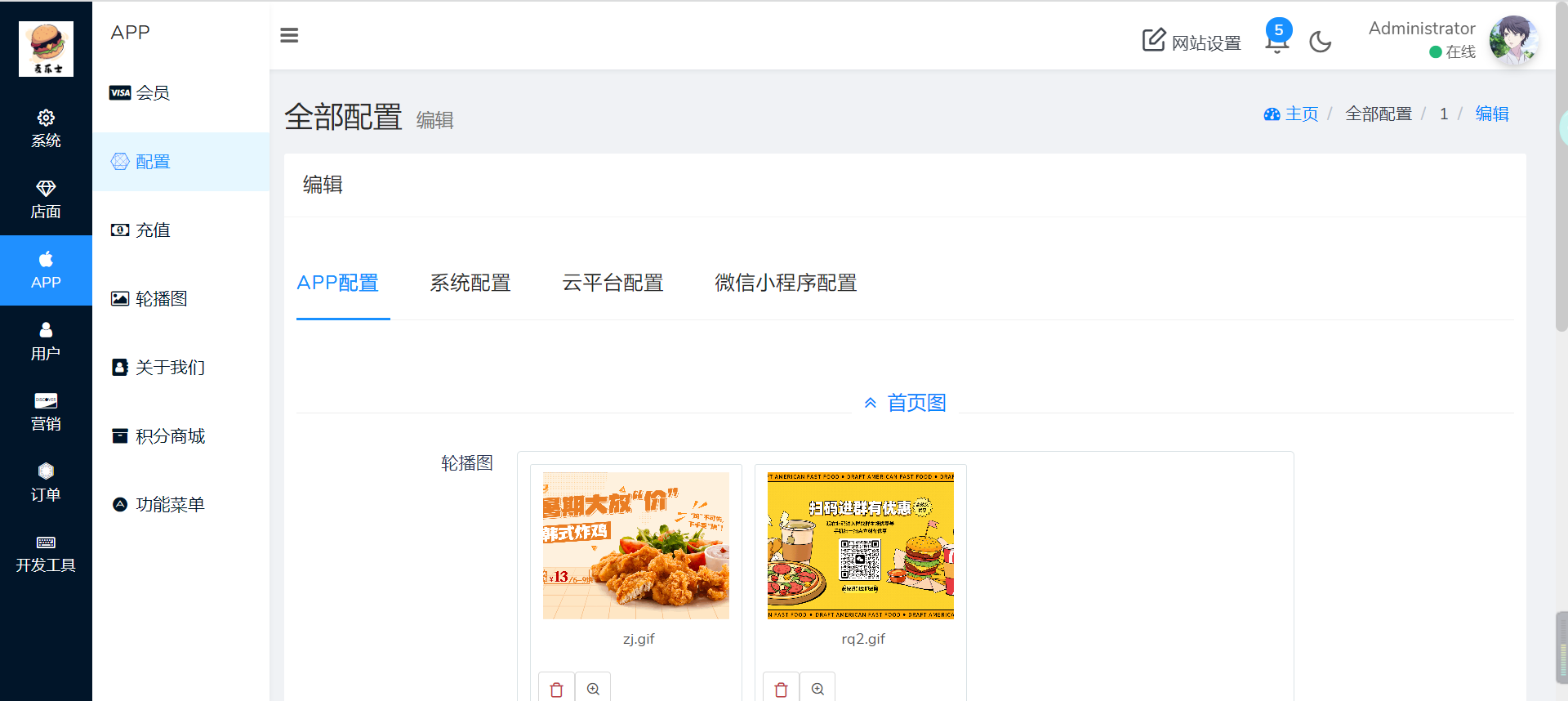Open the 营销 section in the sidebar
This screenshot has width=1568, height=701.
coord(46,412)
